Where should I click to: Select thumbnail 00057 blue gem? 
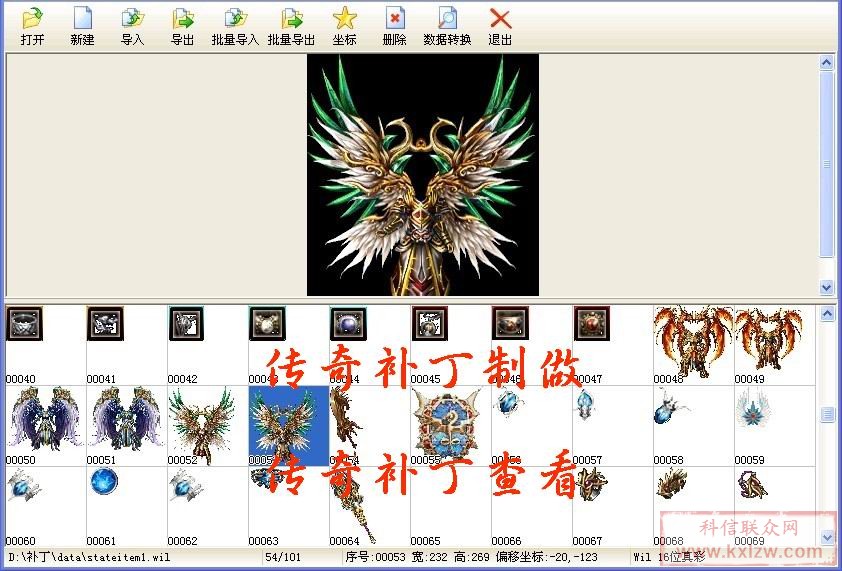(x=585, y=404)
